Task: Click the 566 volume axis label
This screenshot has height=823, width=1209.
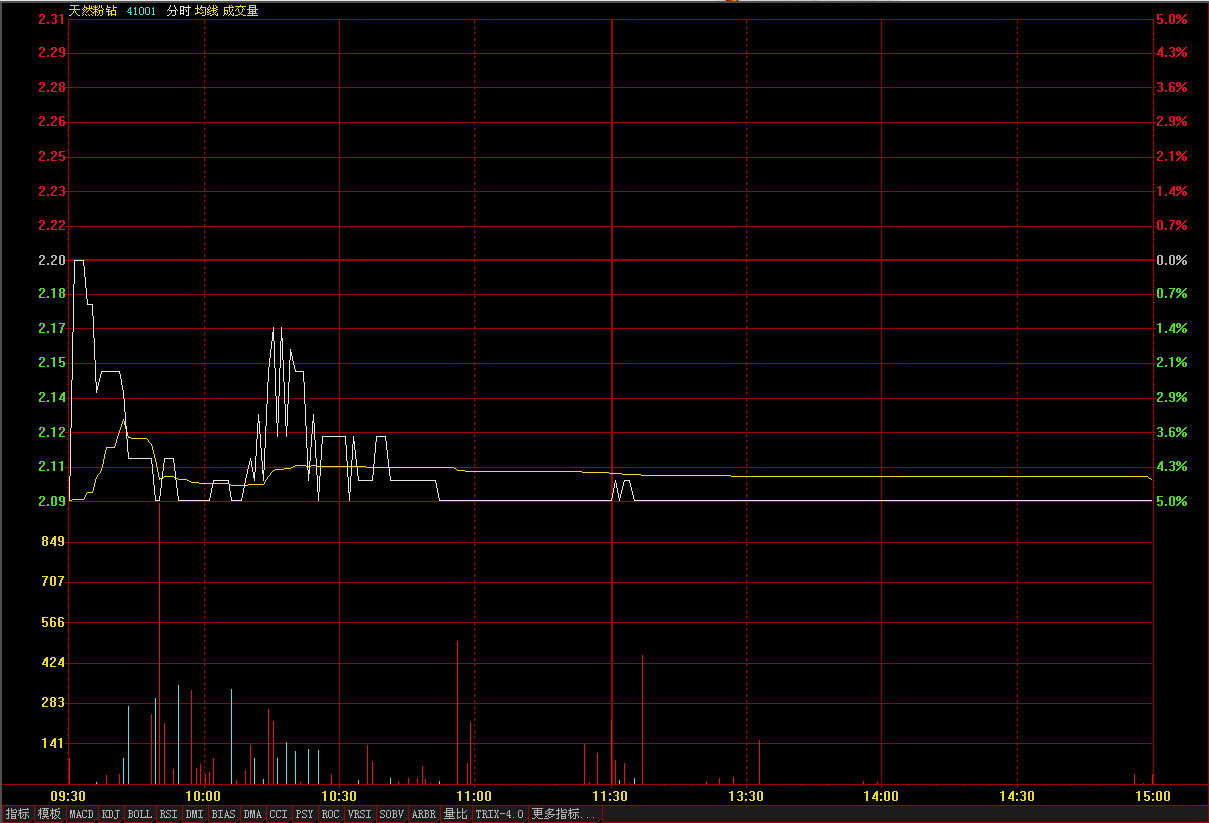Action: coord(53,622)
